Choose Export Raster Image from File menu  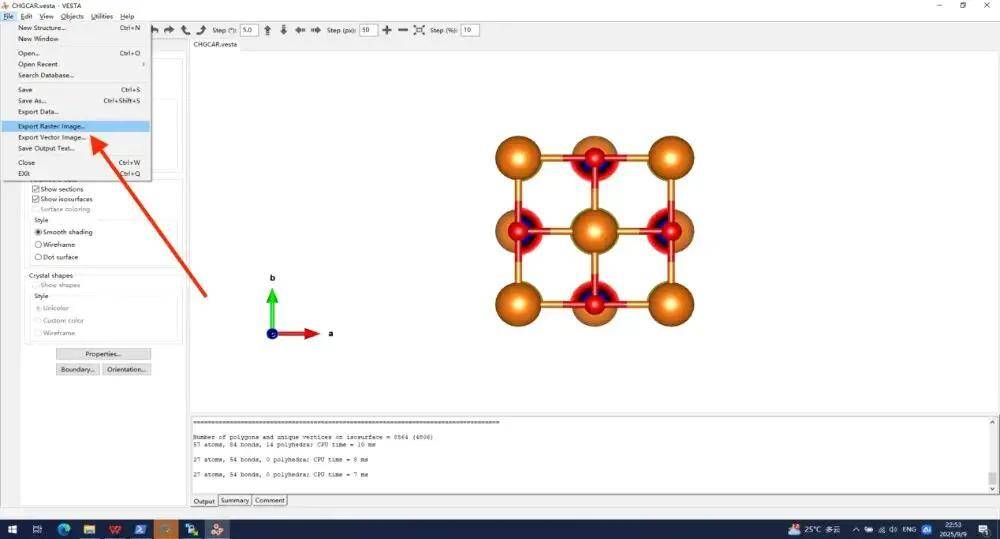(x=52, y=126)
